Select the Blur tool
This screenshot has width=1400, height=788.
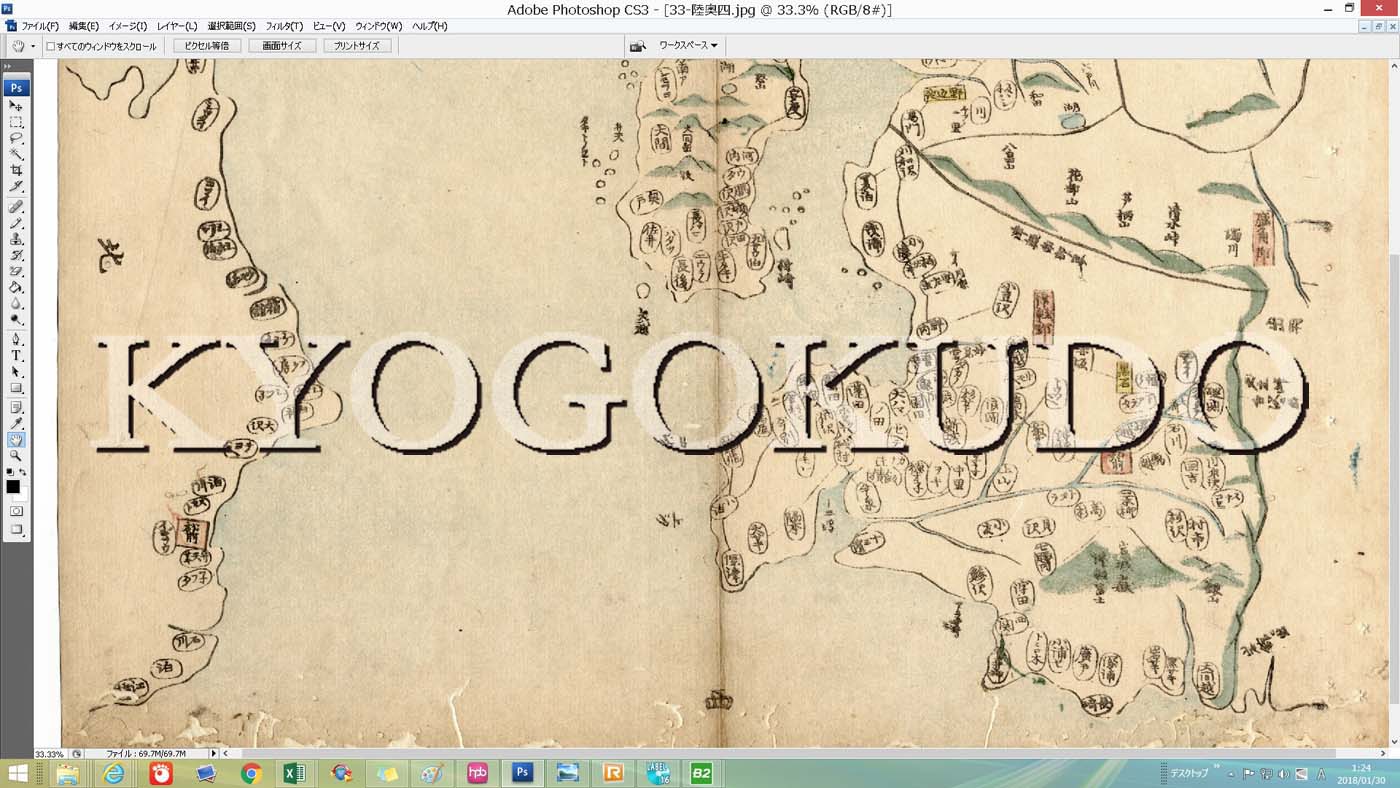pyautogui.click(x=16, y=303)
